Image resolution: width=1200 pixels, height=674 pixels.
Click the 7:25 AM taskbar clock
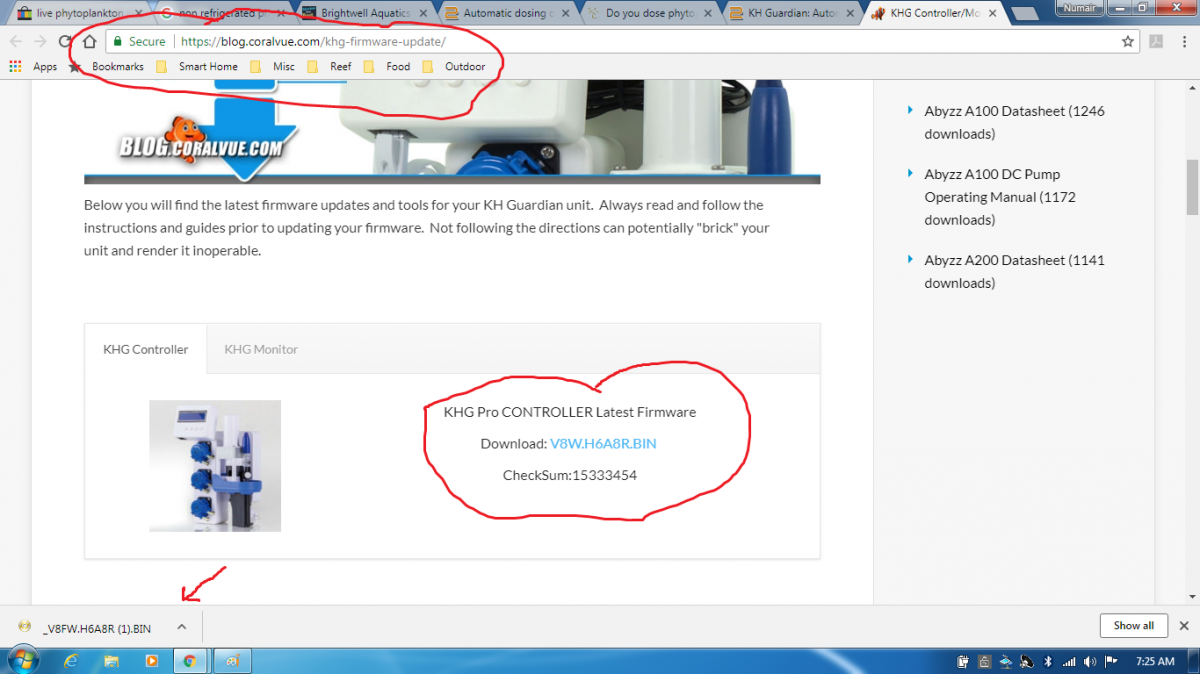click(x=1155, y=661)
